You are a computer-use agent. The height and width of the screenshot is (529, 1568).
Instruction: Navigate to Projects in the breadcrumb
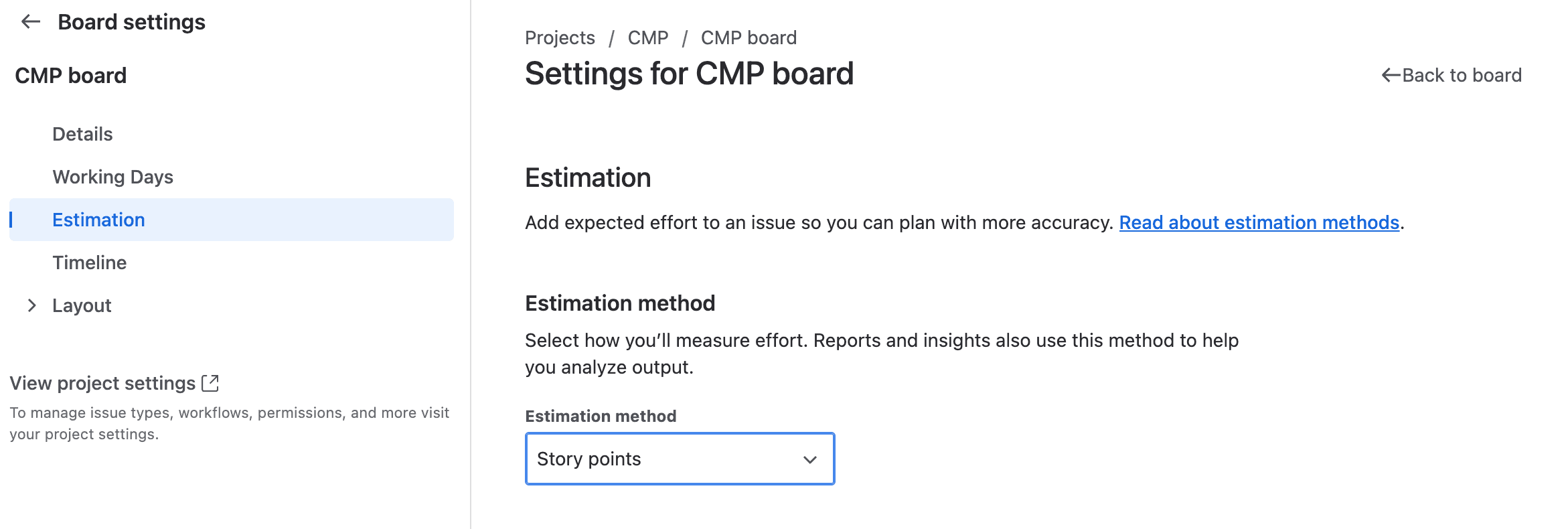coord(560,37)
